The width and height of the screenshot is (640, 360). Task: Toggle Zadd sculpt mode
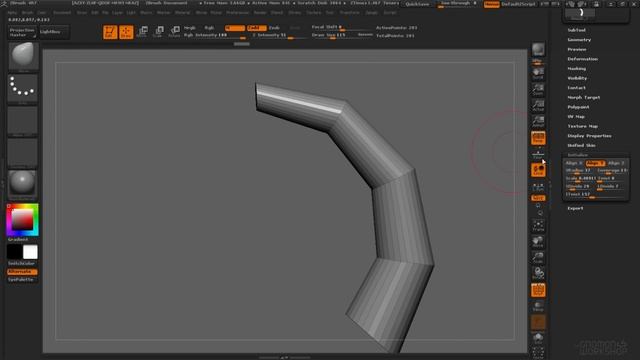[x=256, y=28]
